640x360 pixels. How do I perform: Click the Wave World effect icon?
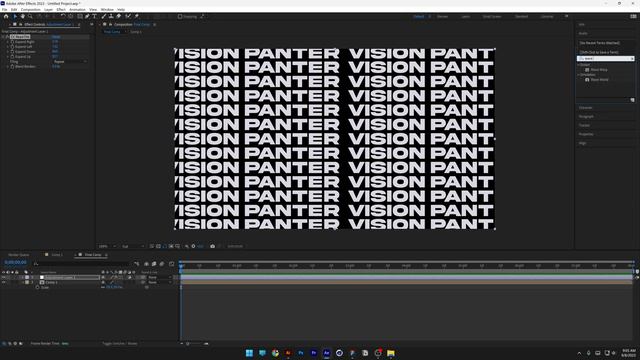click(x=587, y=80)
